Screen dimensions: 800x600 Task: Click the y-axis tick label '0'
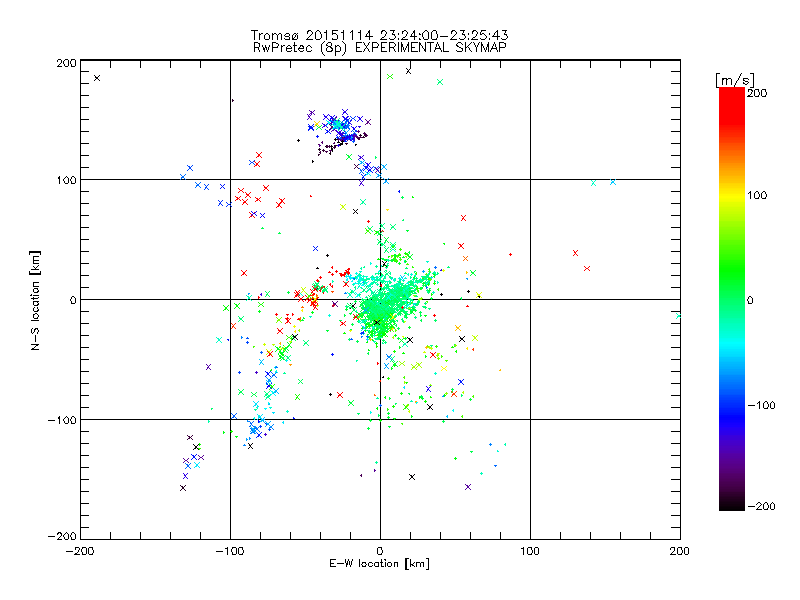(x=73, y=300)
